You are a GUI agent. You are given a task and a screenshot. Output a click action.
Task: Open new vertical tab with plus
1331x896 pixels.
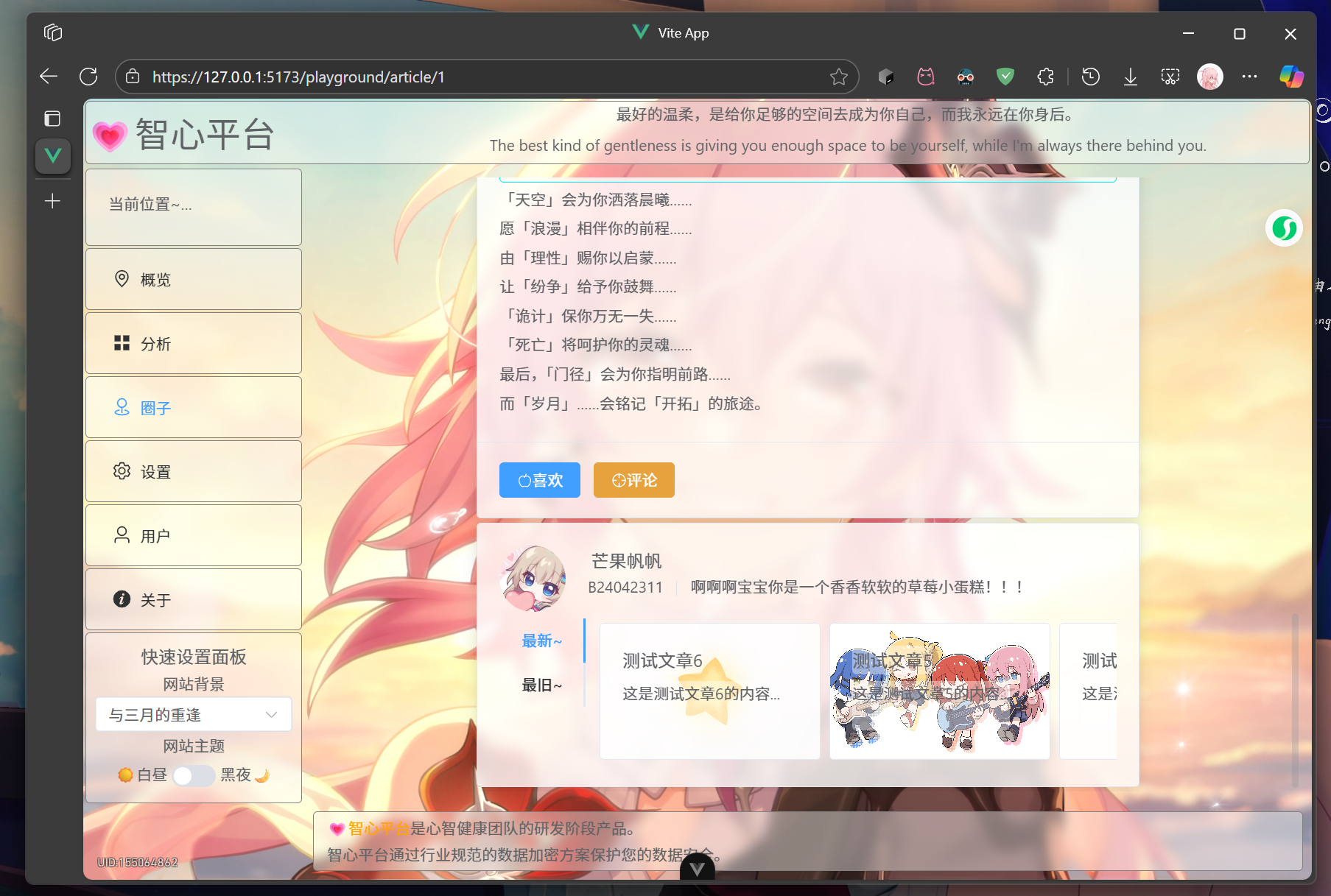52,201
